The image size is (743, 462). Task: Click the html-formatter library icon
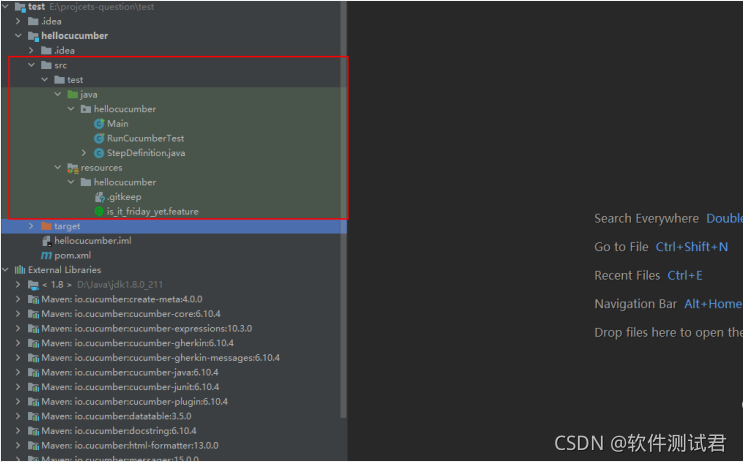tap(33, 446)
